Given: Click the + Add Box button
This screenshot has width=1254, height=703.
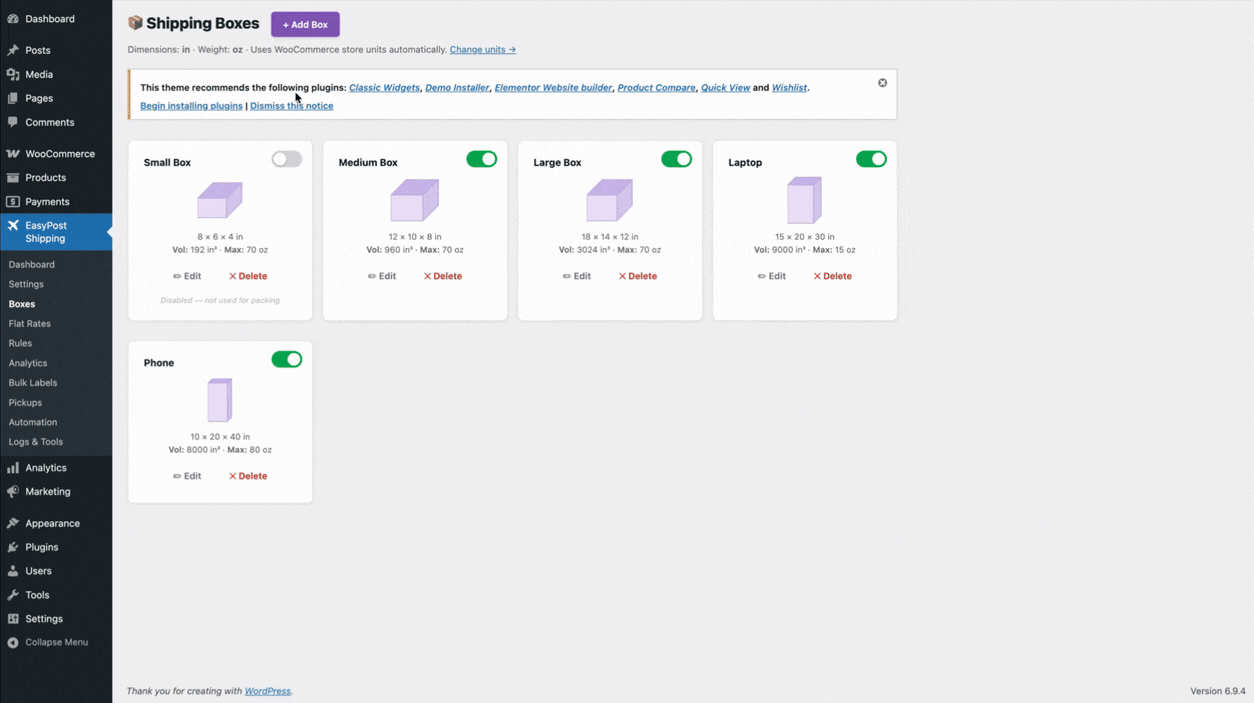Looking at the screenshot, I should click(x=305, y=24).
